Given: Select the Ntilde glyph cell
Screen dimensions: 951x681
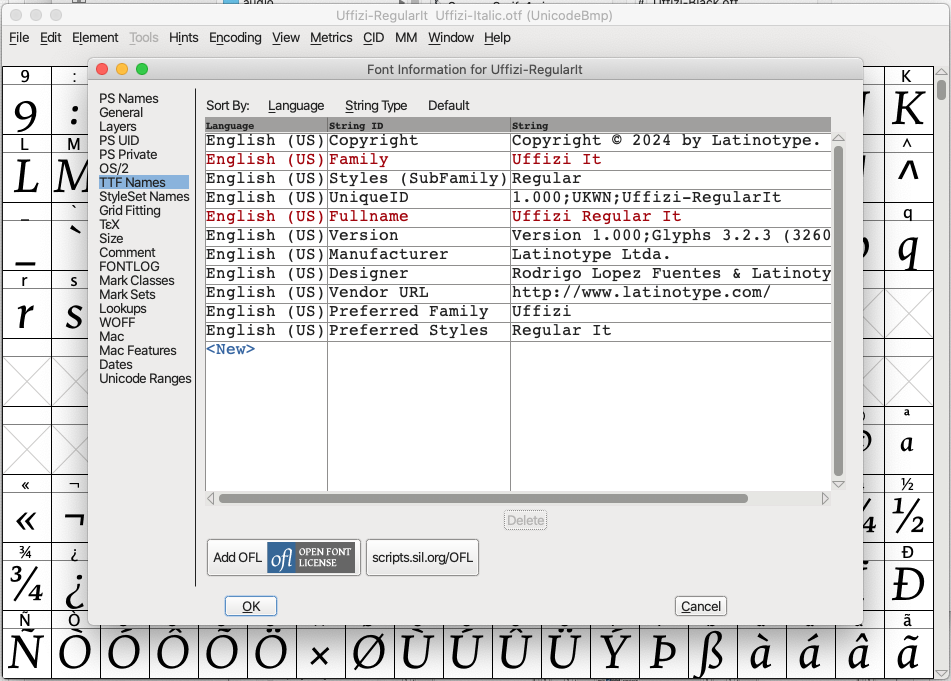Looking at the screenshot, I should tap(27, 652).
